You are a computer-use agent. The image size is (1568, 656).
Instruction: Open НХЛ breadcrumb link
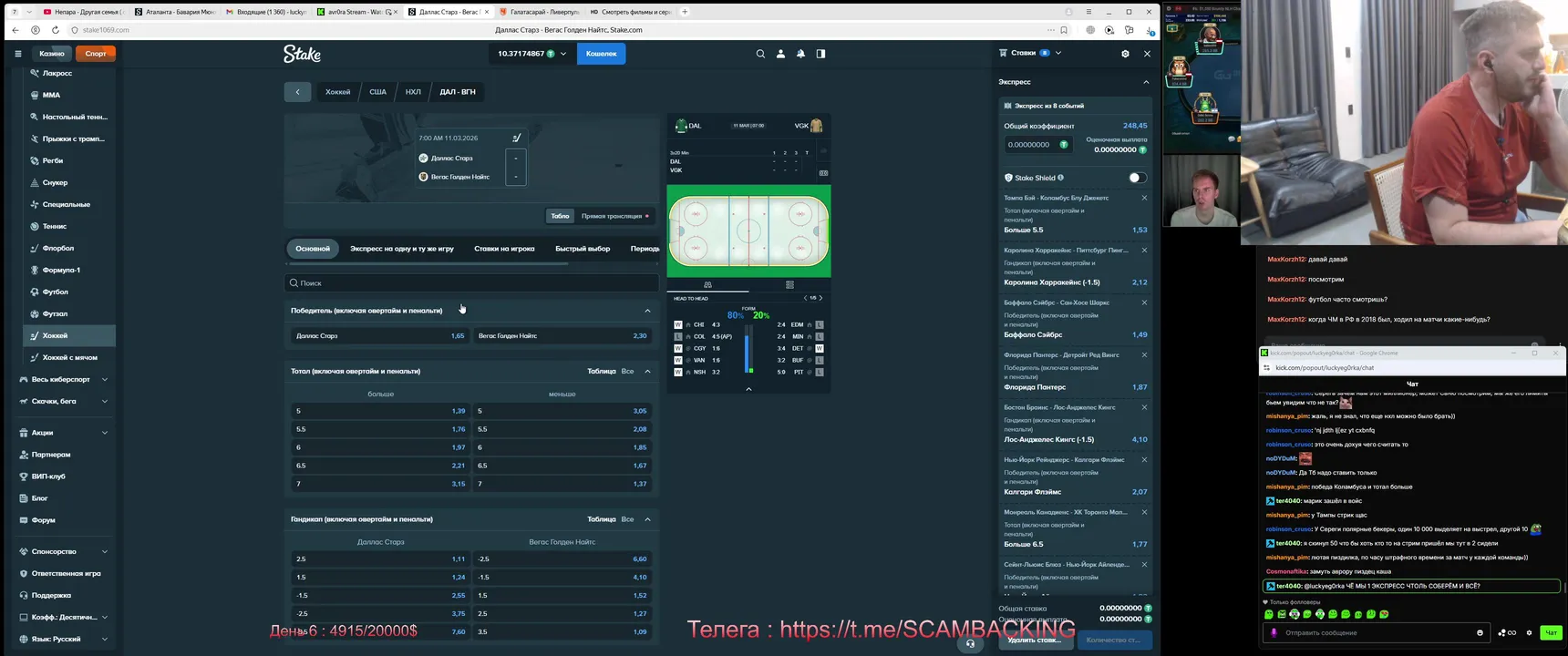point(413,92)
